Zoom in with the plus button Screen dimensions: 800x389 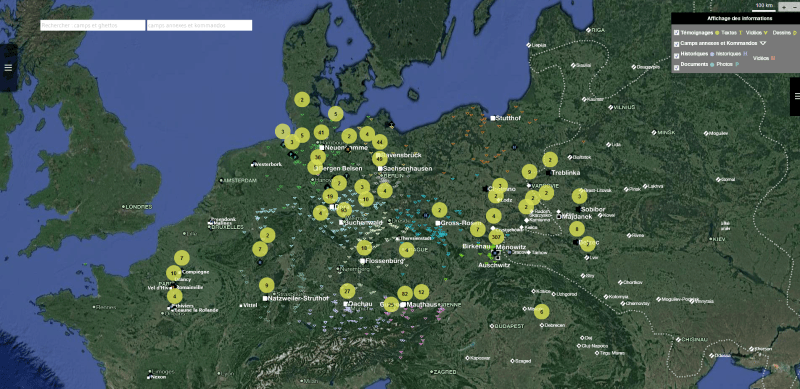coord(784,8)
